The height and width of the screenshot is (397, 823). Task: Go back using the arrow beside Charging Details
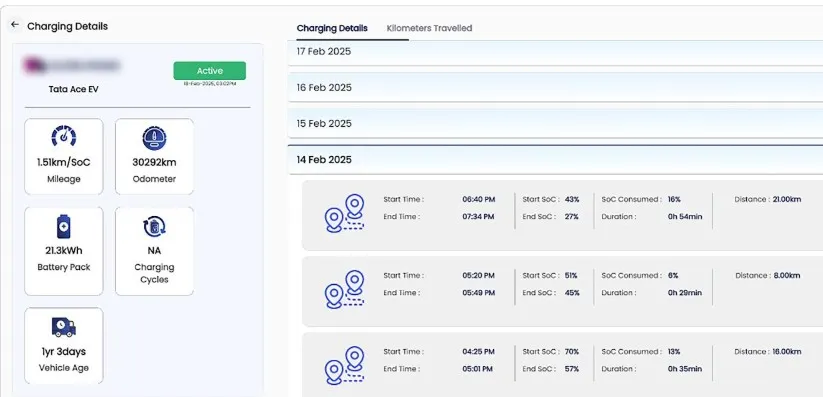[15, 25]
